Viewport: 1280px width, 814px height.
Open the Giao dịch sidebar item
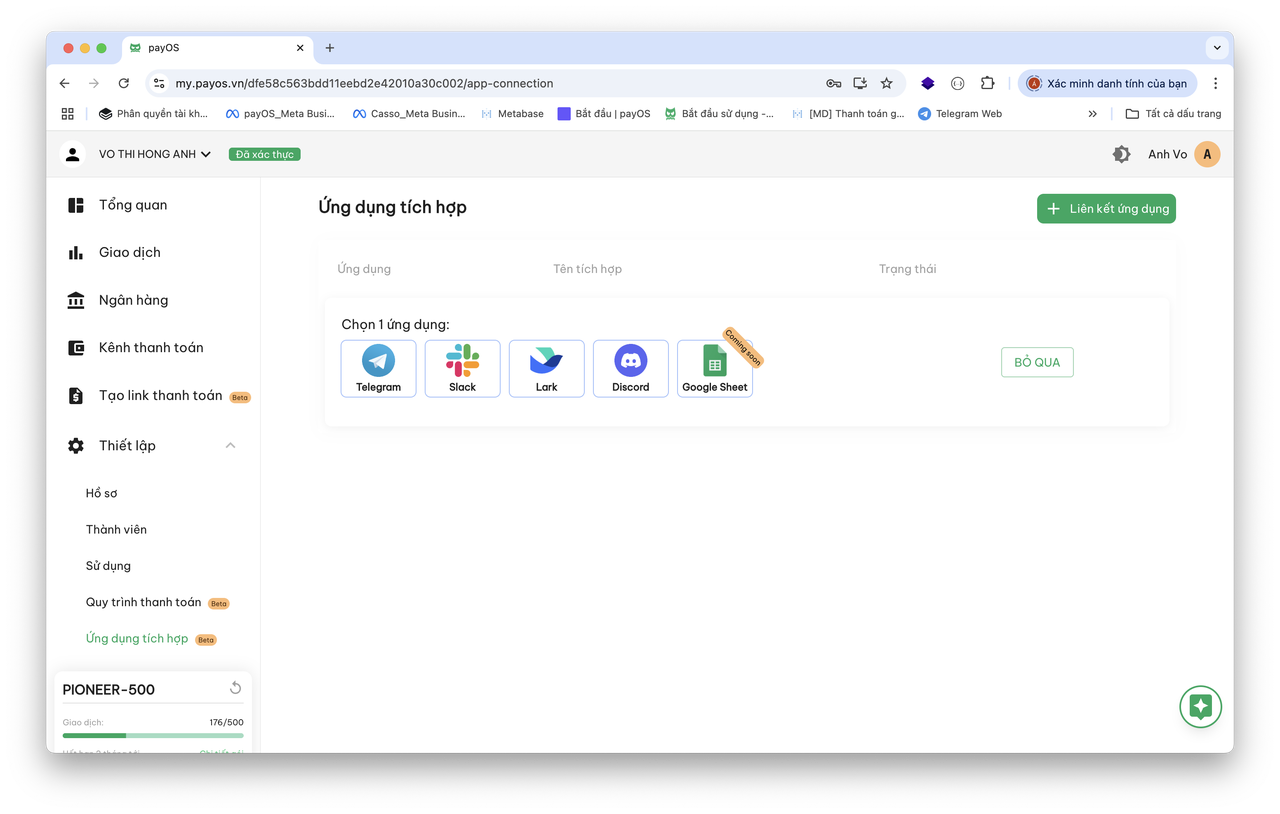(130, 252)
